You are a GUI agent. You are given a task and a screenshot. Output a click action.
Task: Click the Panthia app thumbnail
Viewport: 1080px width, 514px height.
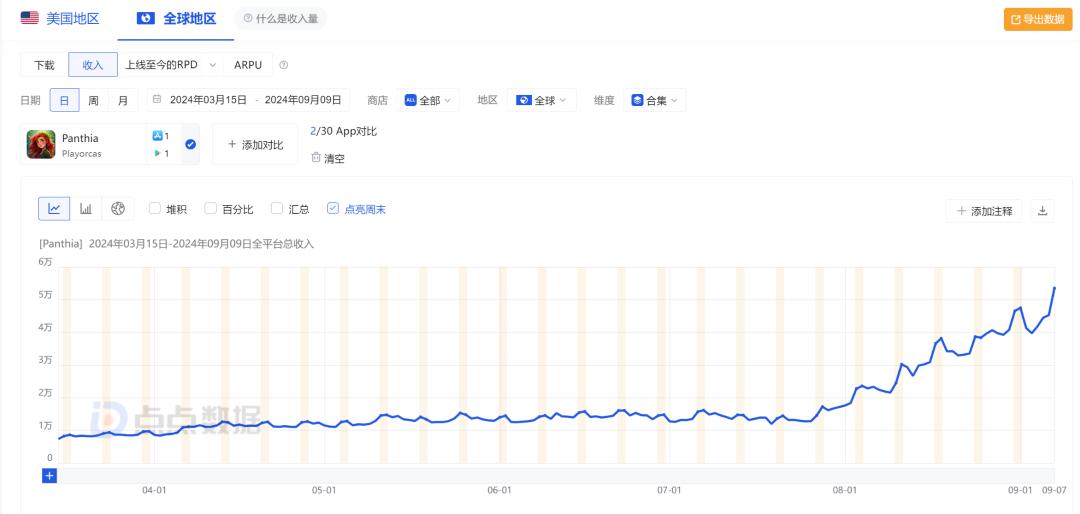(x=41, y=145)
